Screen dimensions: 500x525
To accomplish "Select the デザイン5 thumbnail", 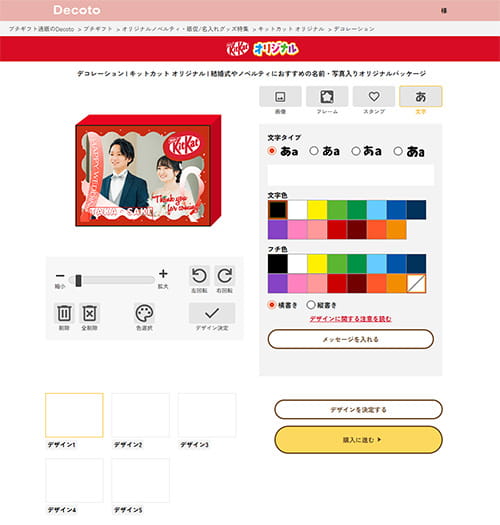I will 141,480.
